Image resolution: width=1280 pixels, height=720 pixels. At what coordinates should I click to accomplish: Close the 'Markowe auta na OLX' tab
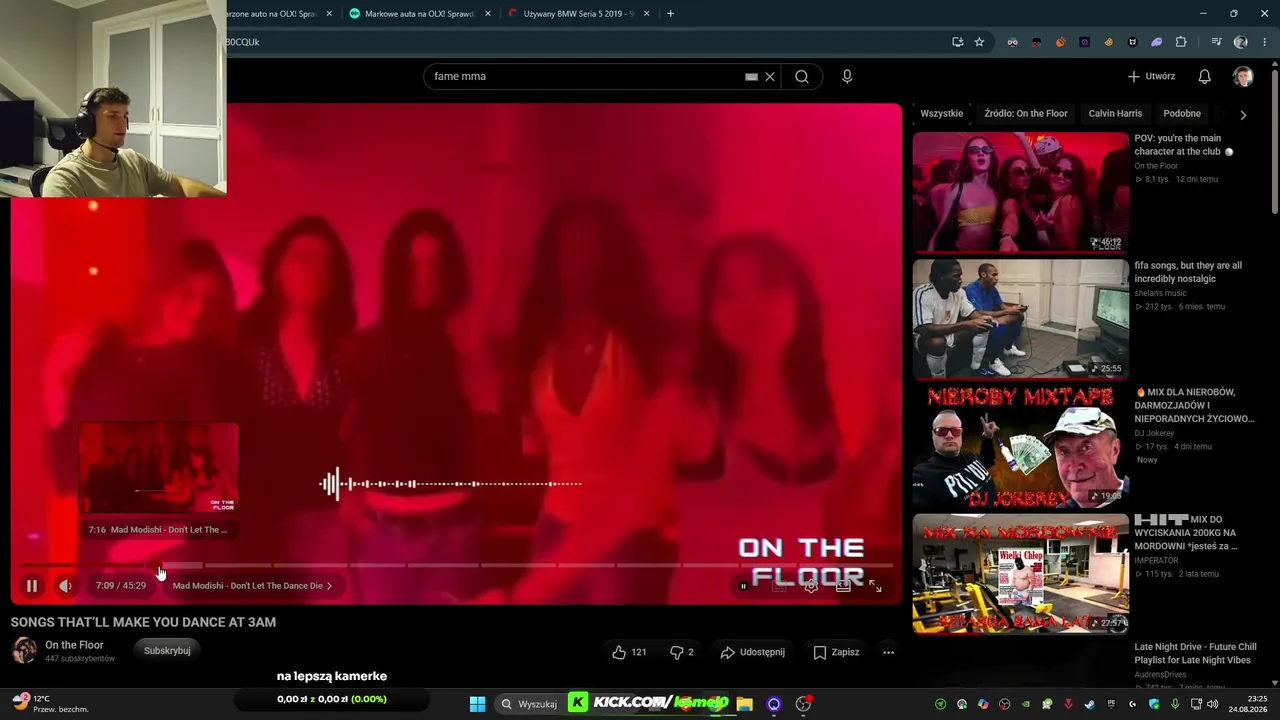coord(487,14)
